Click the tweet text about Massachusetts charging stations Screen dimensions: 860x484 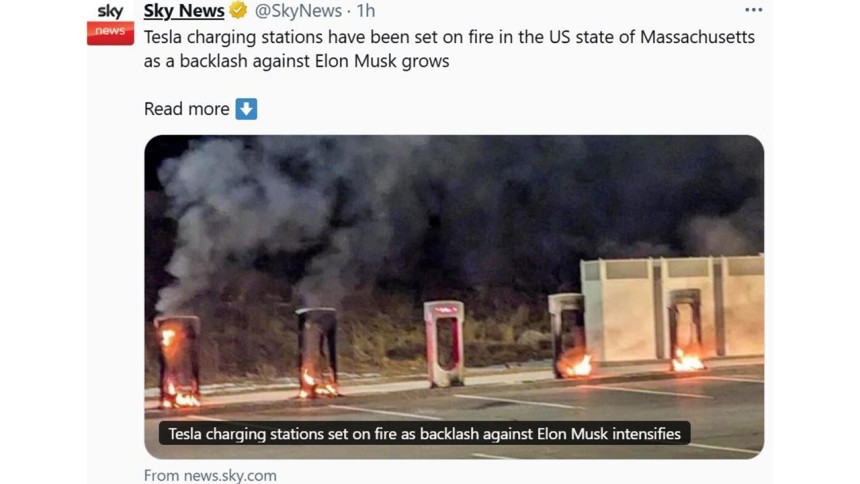coord(449,49)
